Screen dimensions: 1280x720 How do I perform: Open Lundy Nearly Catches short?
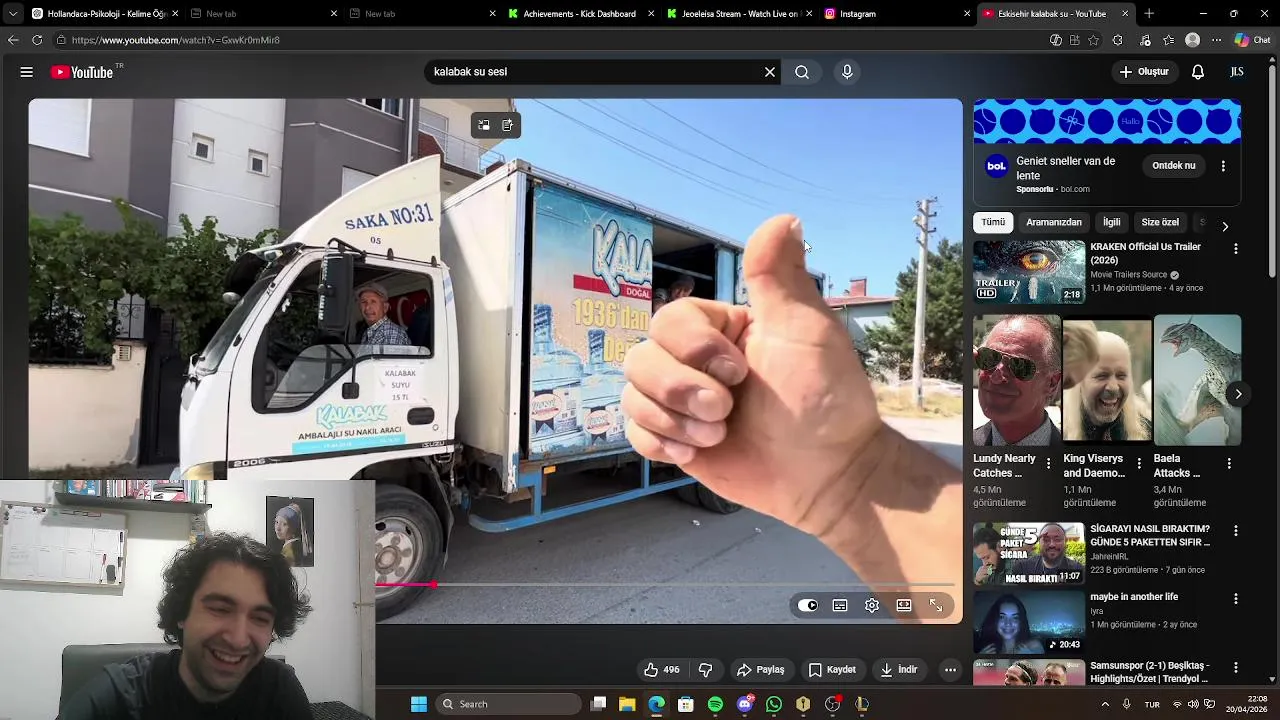coord(1017,379)
